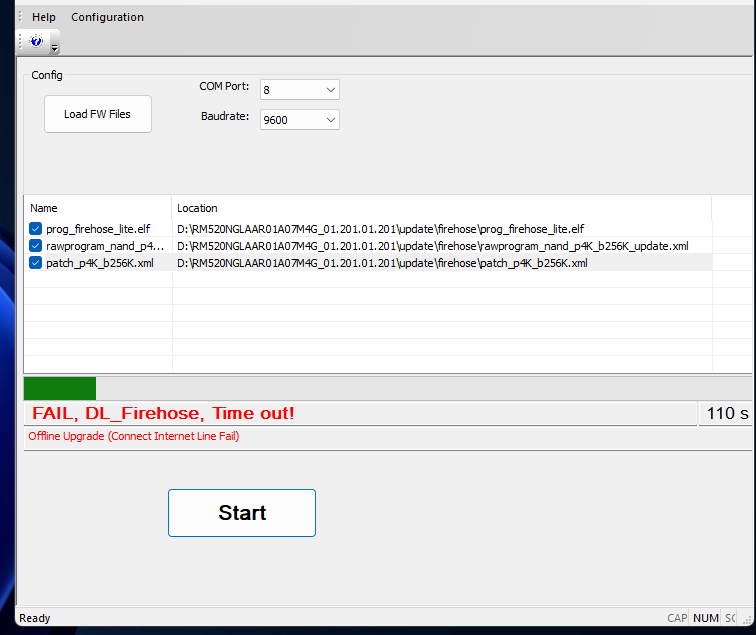
Task: Select the rawprogram_nand update.xml location row
Action: (x=432, y=246)
